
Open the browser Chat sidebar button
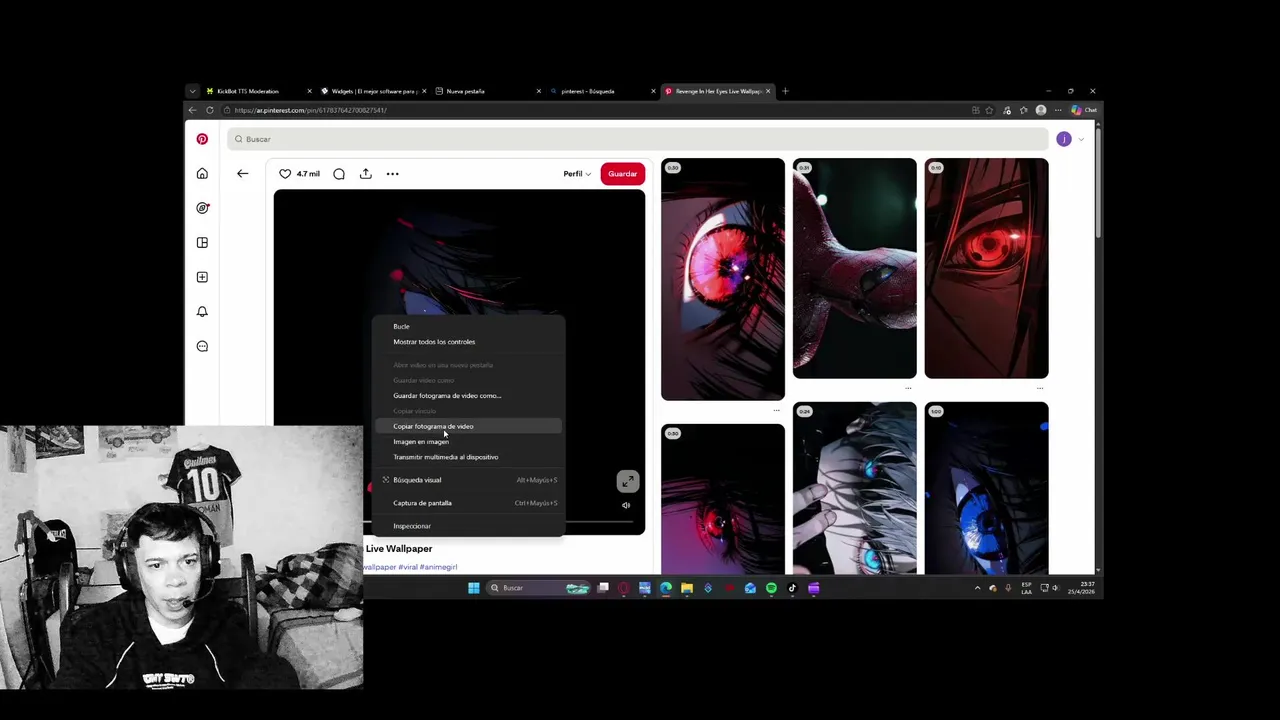tap(1084, 110)
